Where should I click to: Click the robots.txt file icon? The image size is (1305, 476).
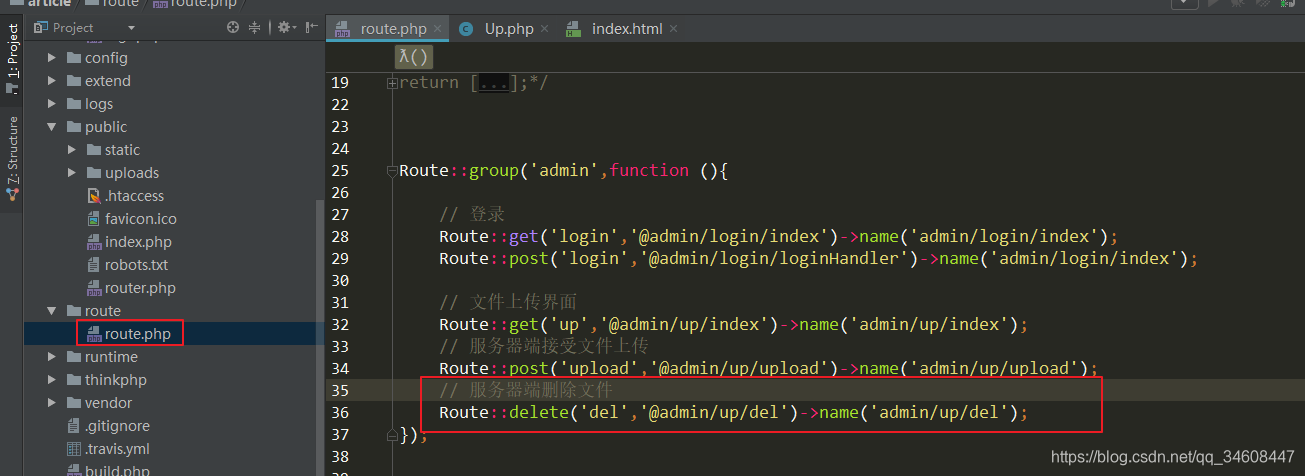click(94, 265)
